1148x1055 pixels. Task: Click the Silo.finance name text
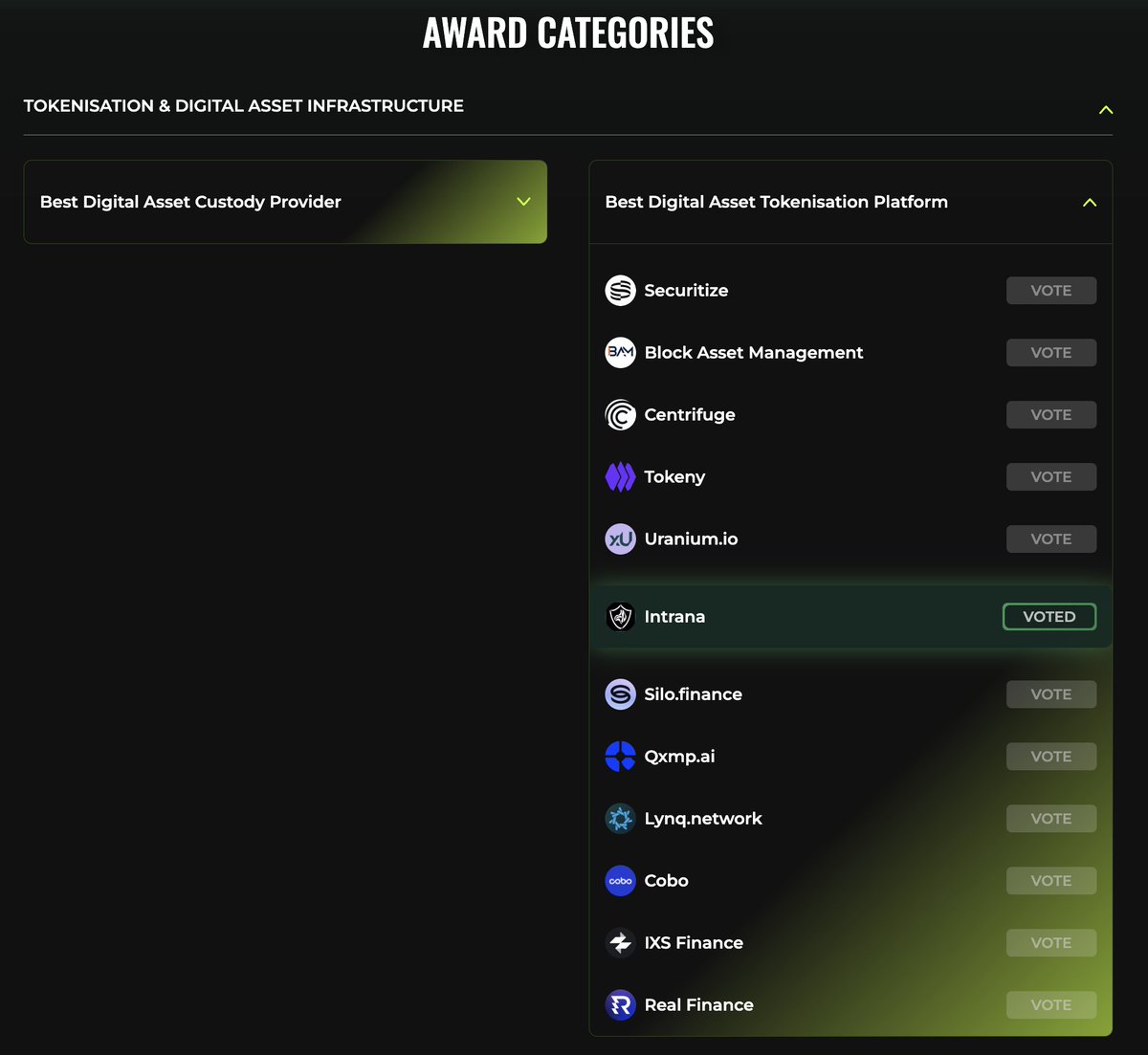(694, 694)
